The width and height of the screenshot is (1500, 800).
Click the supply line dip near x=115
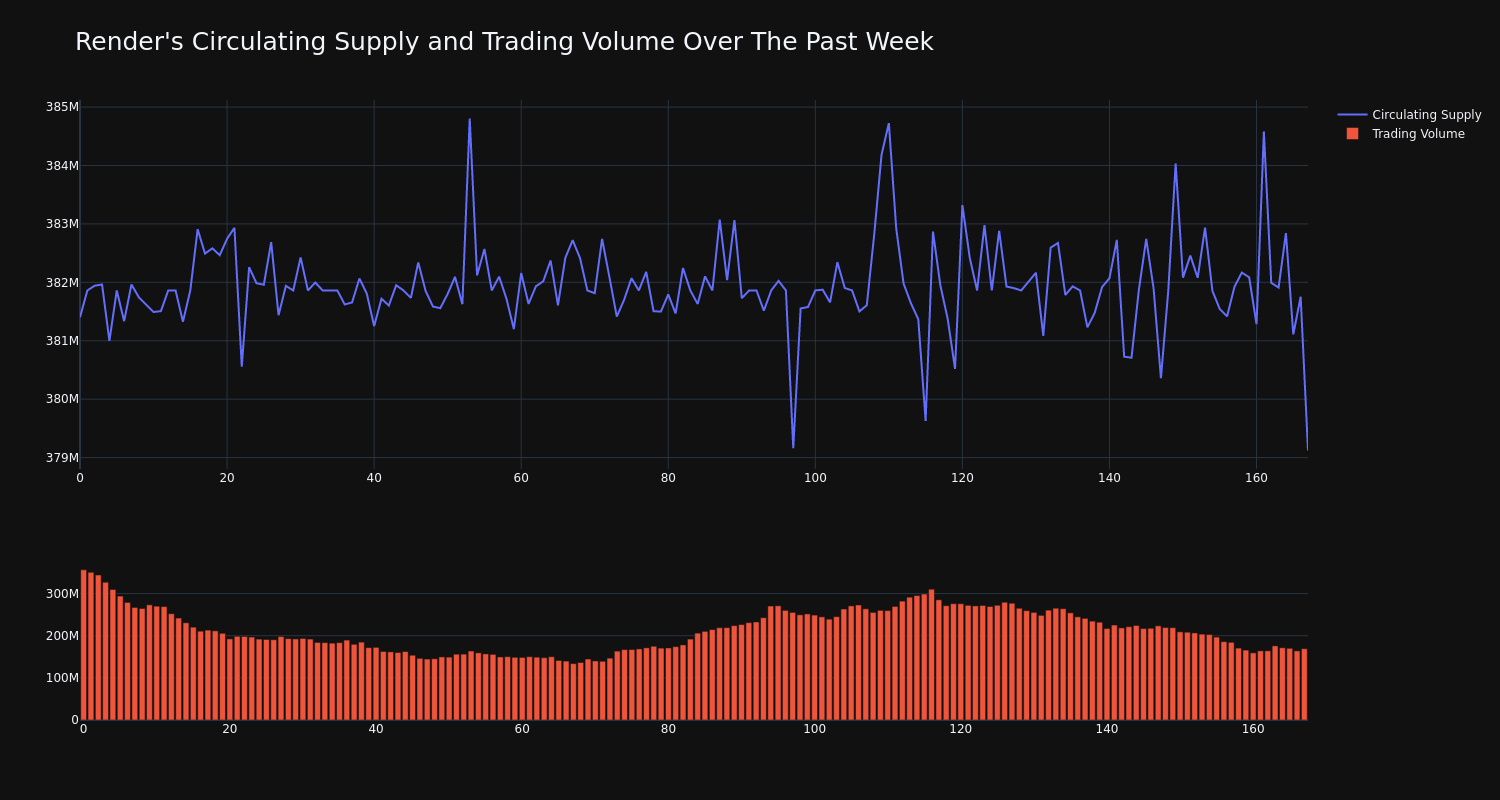[925, 419]
